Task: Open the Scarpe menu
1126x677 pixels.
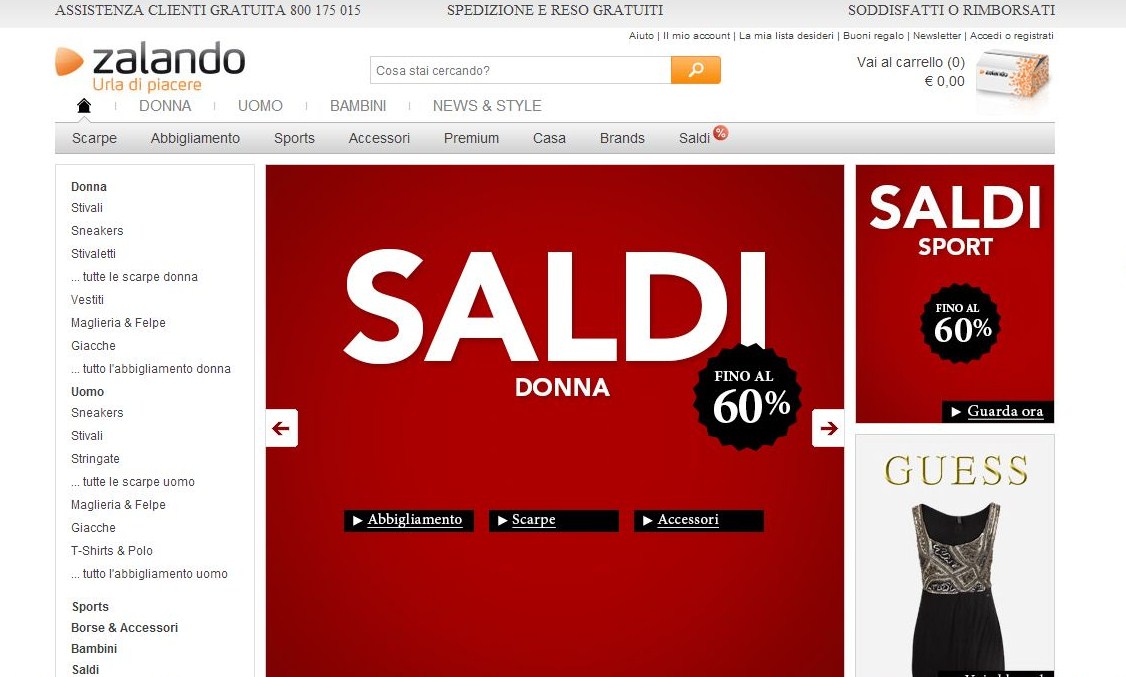Action: coord(94,138)
